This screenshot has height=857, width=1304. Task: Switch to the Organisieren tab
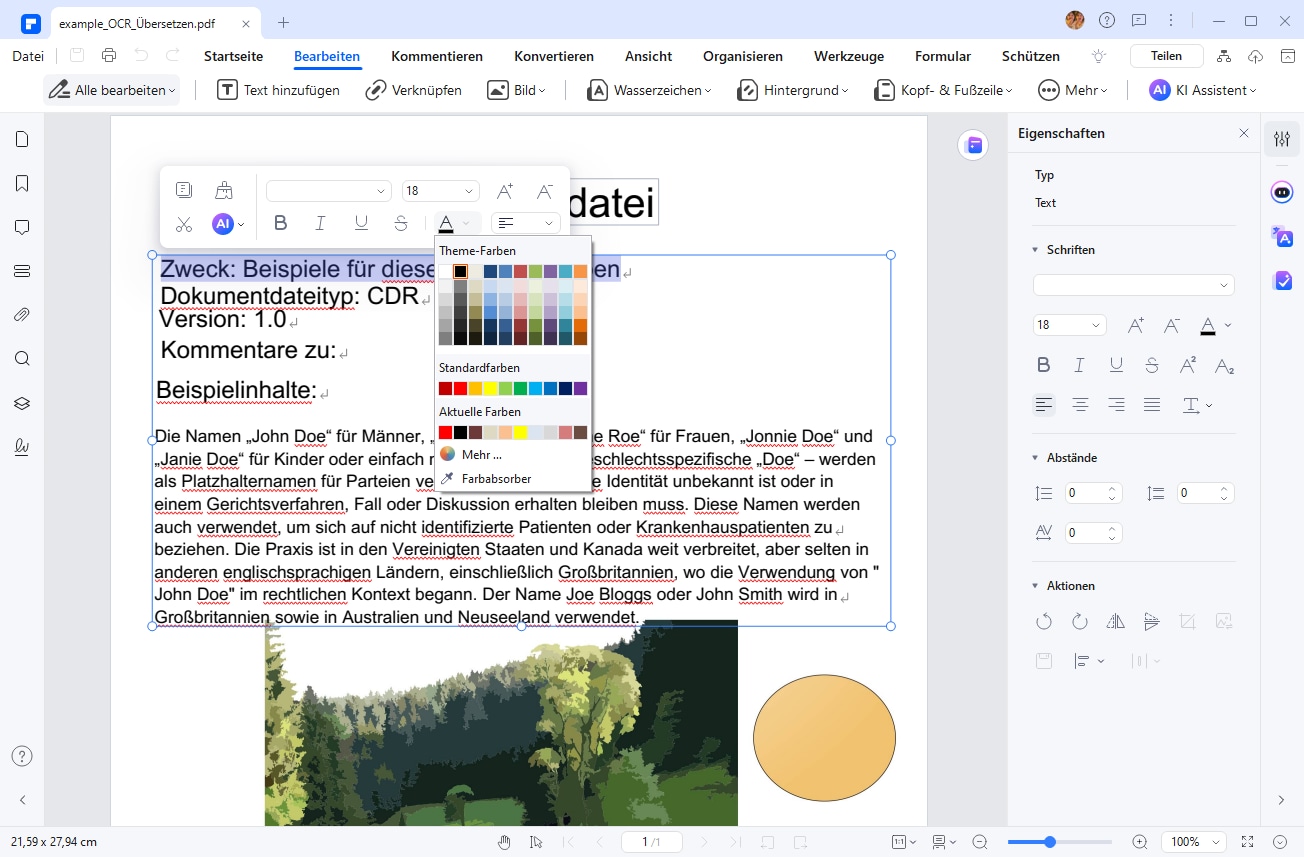click(x=743, y=56)
